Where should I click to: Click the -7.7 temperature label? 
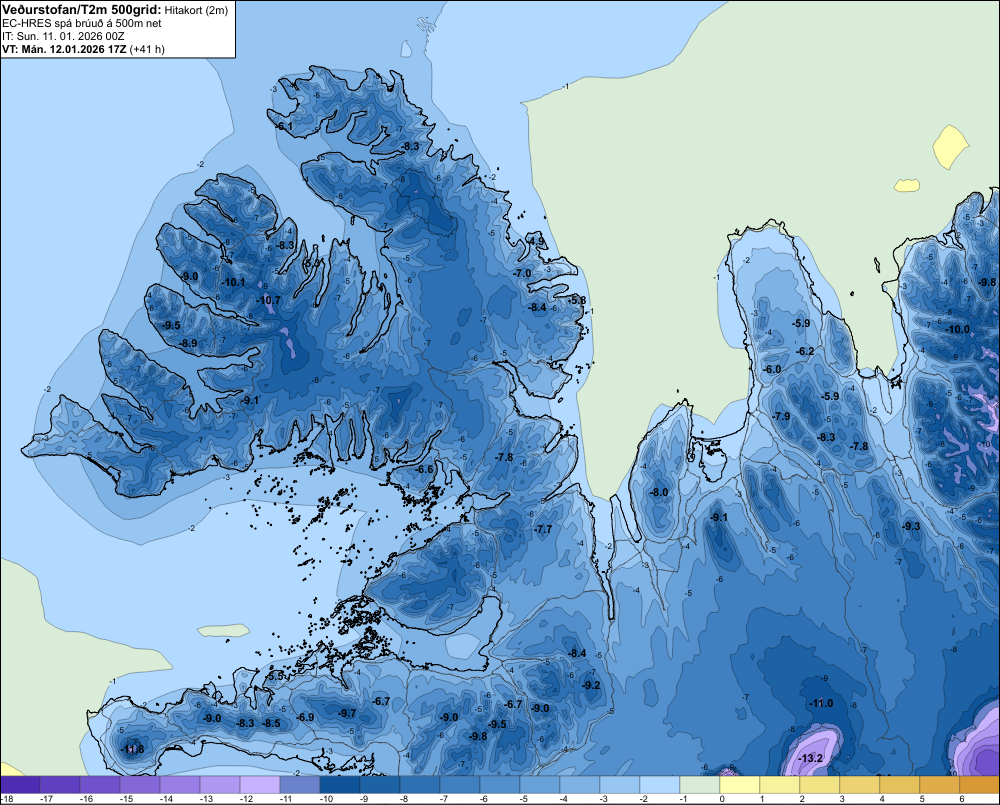pyautogui.click(x=543, y=529)
